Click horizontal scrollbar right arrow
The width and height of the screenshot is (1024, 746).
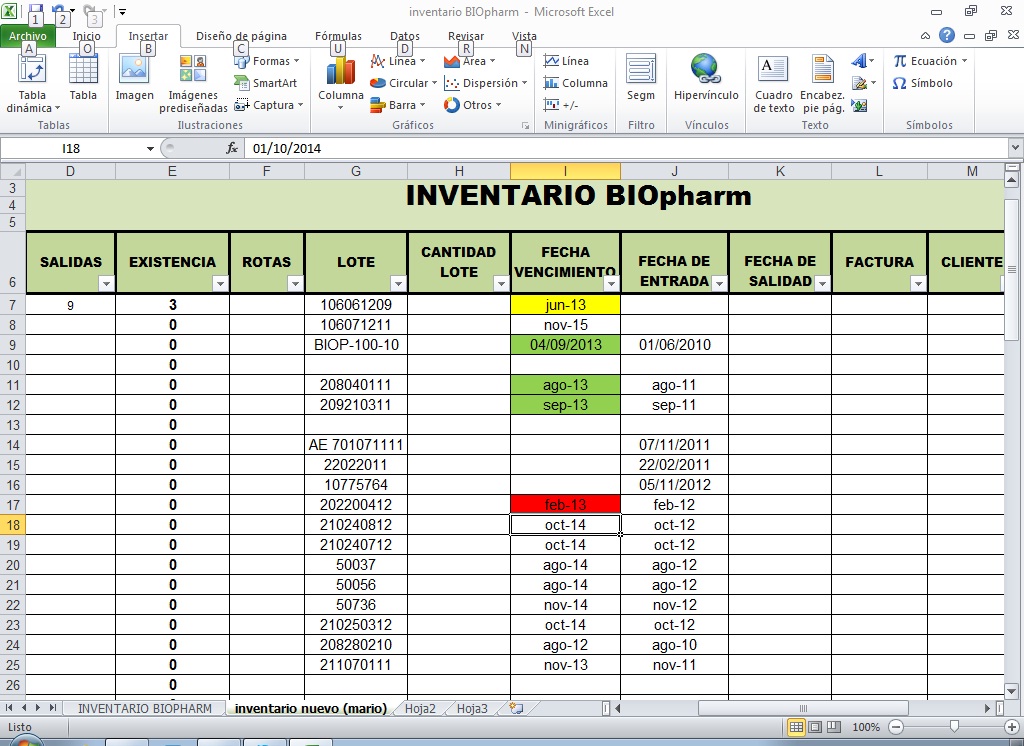tap(987, 708)
